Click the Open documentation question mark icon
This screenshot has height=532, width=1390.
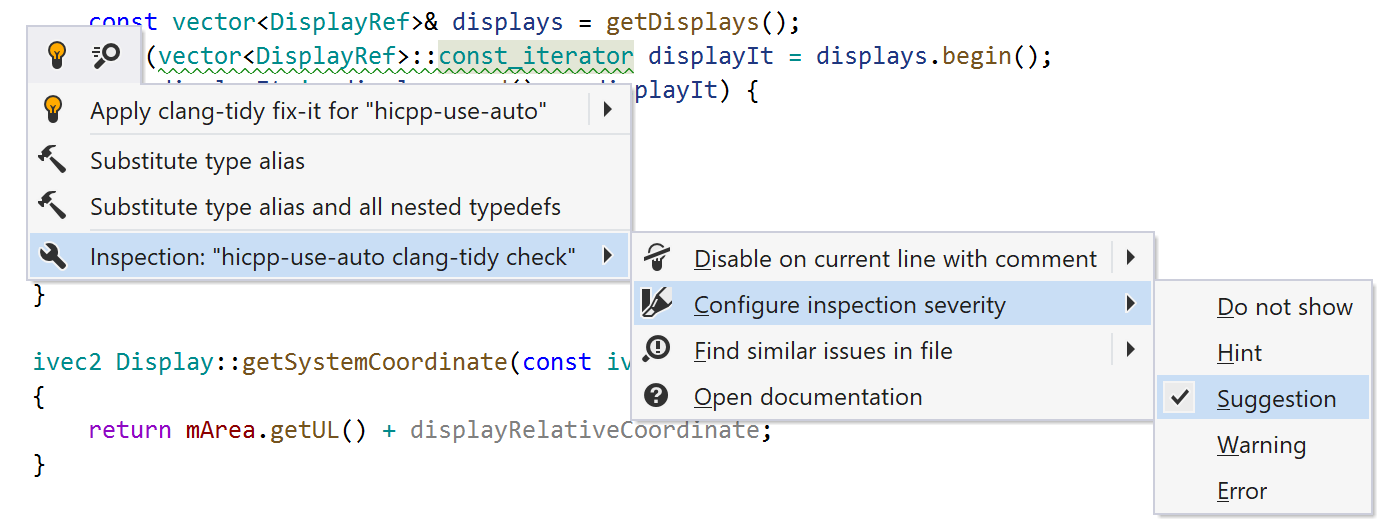656,396
